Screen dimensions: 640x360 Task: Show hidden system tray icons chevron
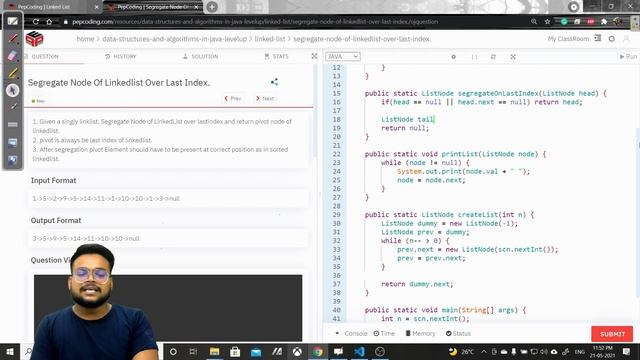tap(484, 351)
